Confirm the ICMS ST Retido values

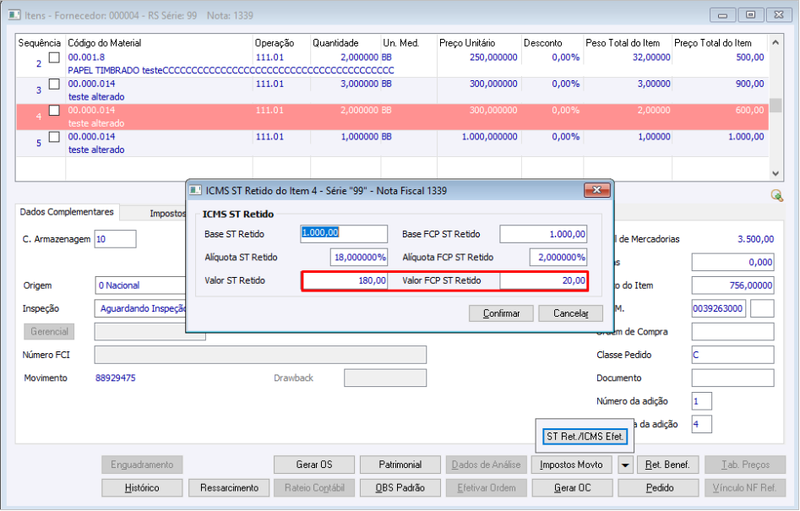tap(501, 313)
